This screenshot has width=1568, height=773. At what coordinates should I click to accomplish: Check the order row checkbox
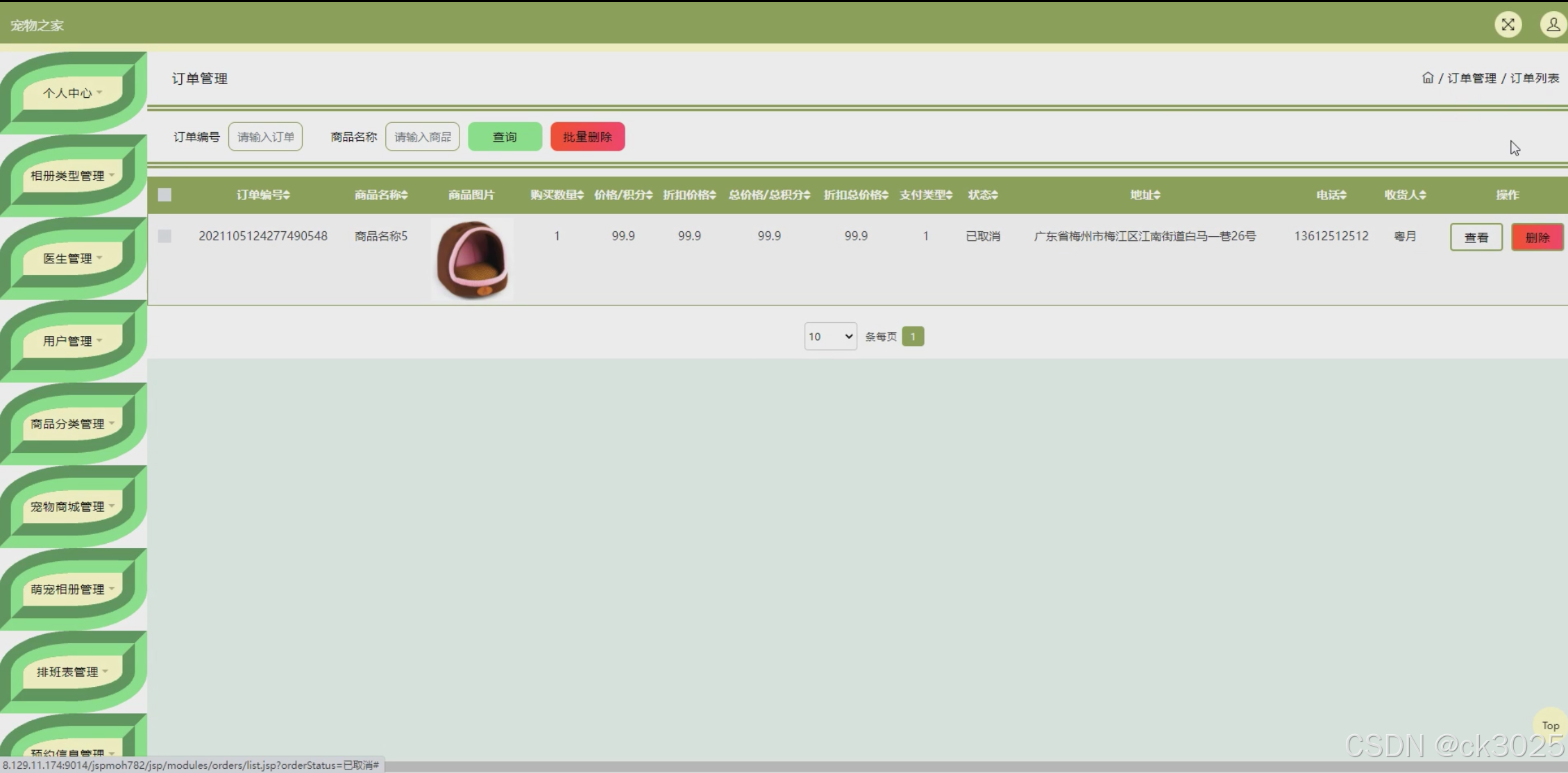(165, 236)
